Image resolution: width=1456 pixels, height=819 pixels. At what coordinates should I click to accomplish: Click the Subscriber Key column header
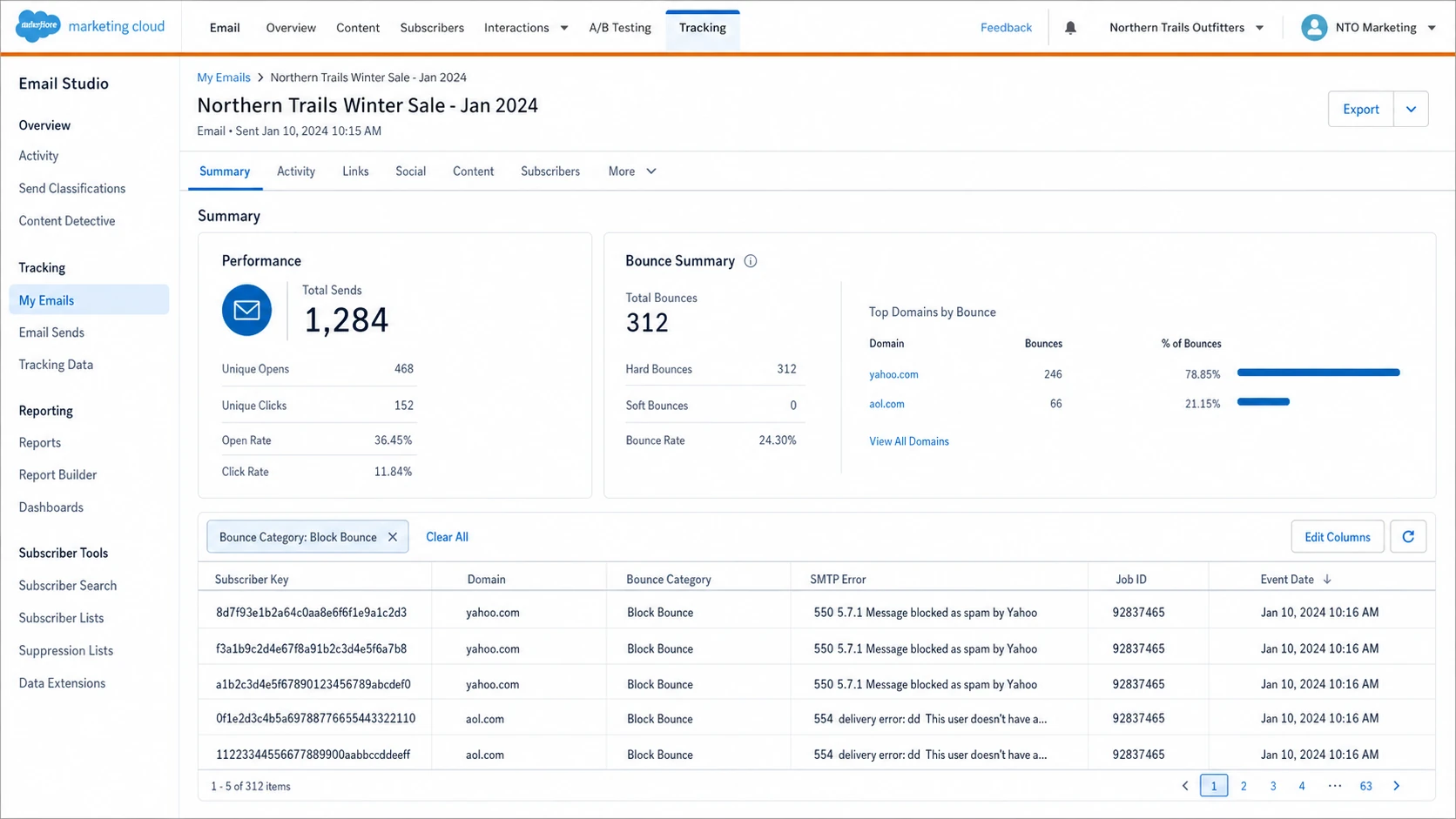(x=252, y=580)
